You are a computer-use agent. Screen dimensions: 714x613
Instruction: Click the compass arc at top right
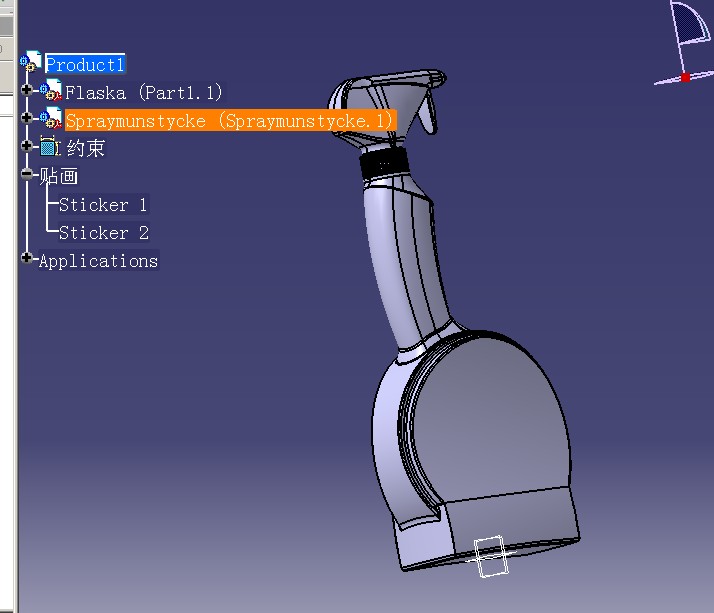[x=690, y=23]
